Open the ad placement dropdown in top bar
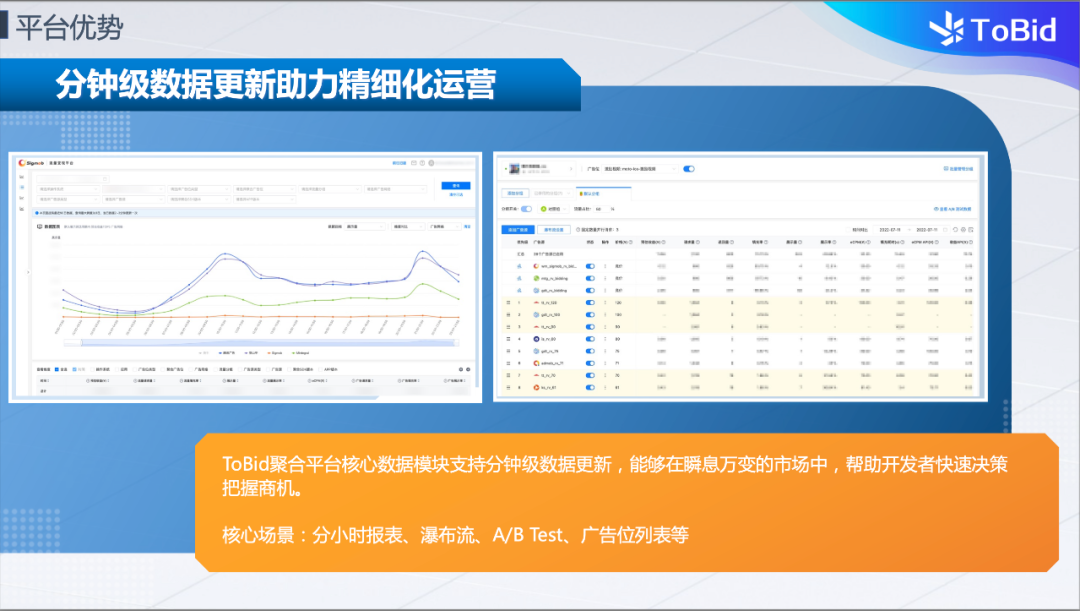Image resolution: width=1080 pixels, height=611 pixels. point(638,169)
